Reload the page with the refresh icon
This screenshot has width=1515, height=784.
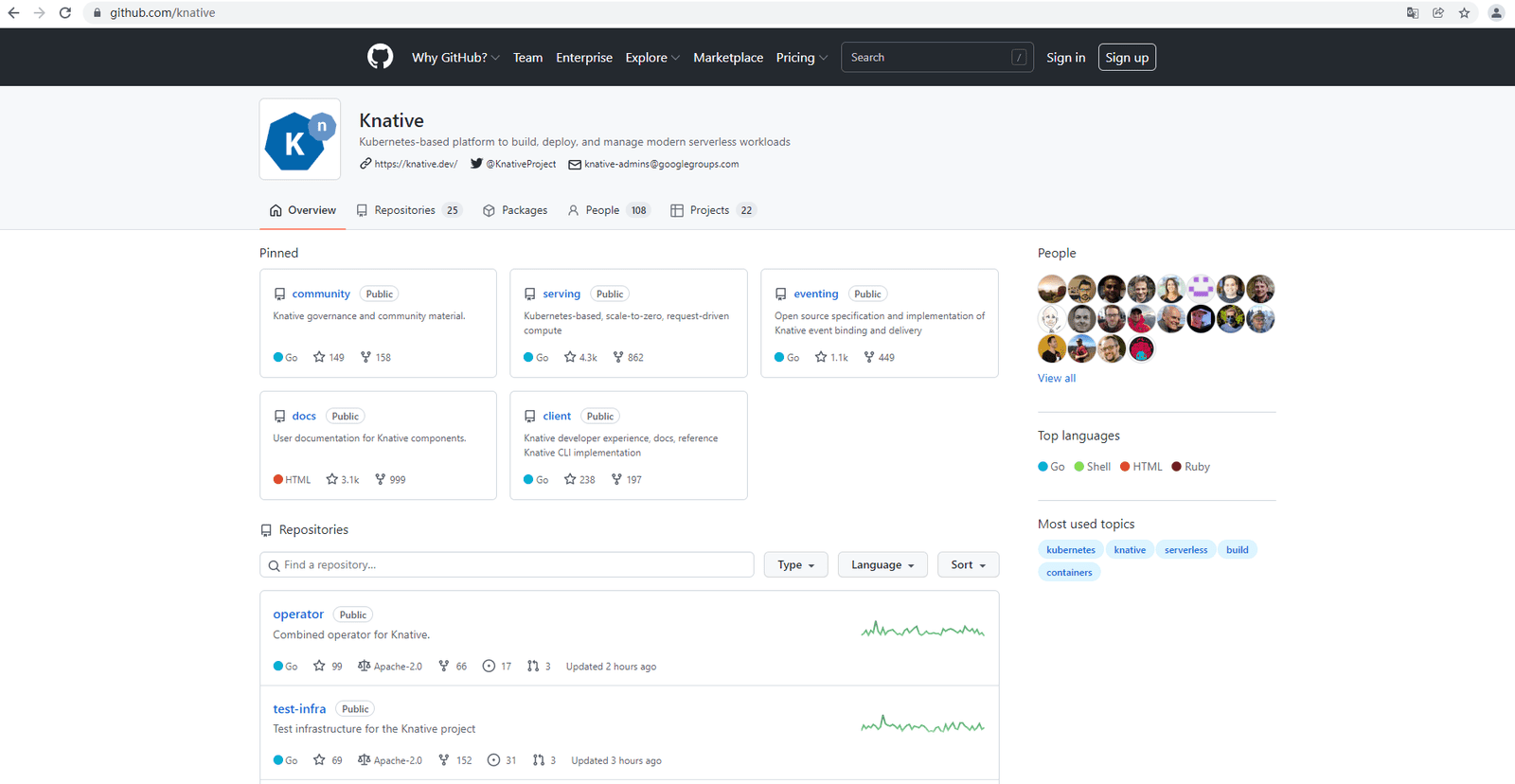pyautogui.click(x=64, y=12)
